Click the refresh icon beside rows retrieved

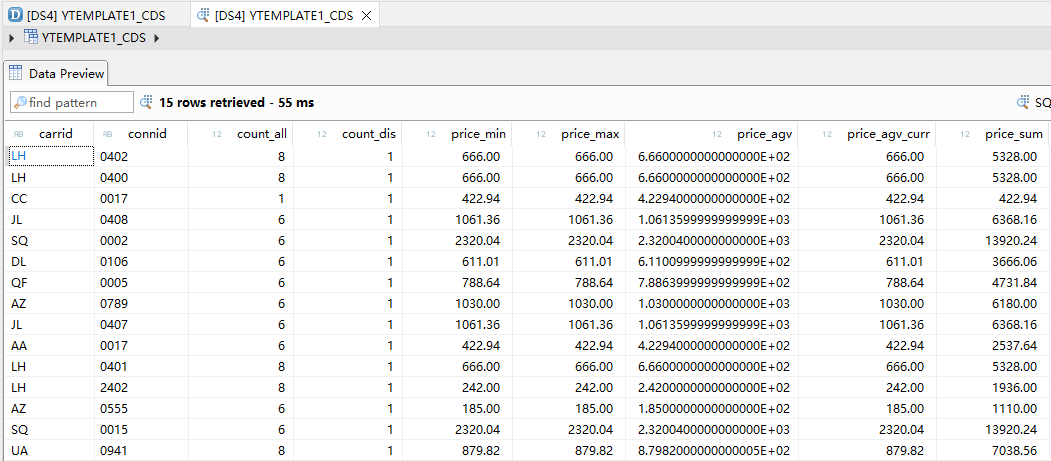146,102
